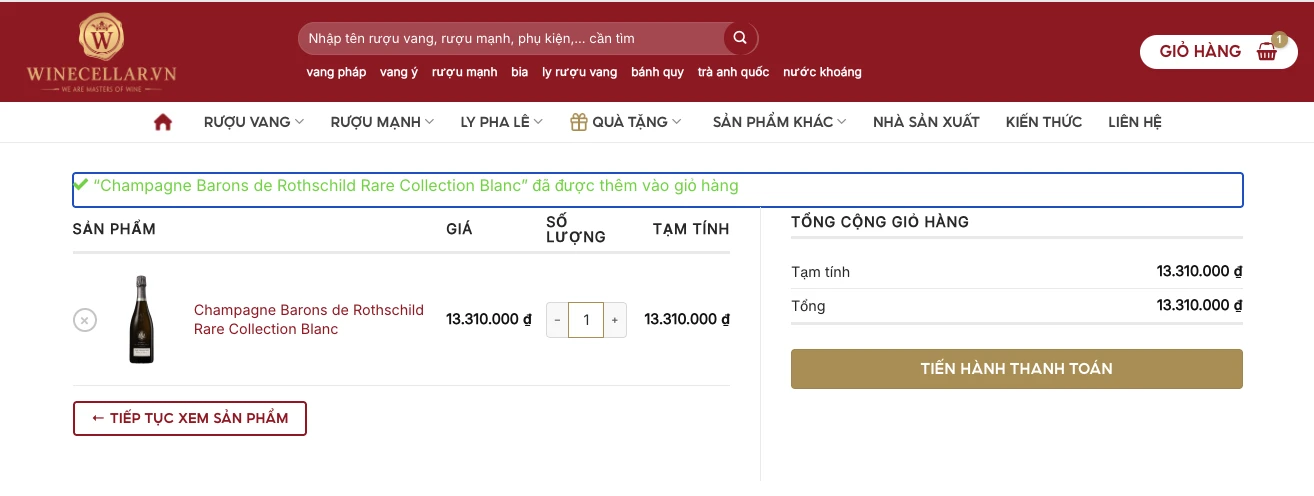
Task: Open the Quà Tặng menu item
Action: 626,122
